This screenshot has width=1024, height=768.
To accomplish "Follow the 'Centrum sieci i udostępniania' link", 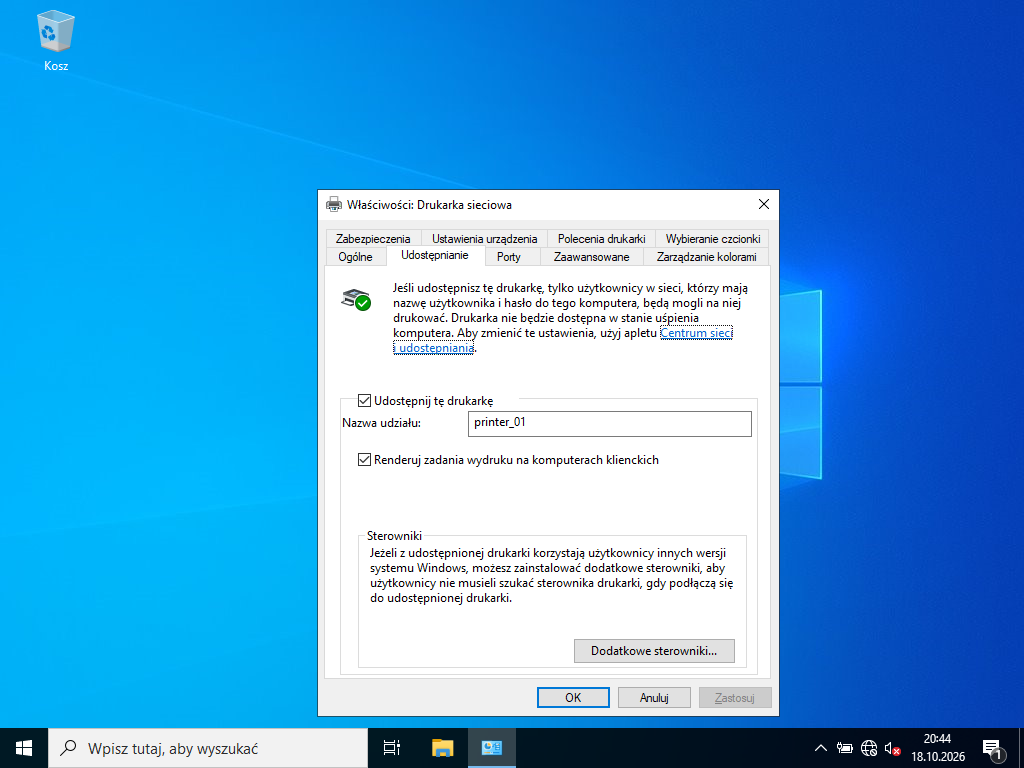I will 696,333.
